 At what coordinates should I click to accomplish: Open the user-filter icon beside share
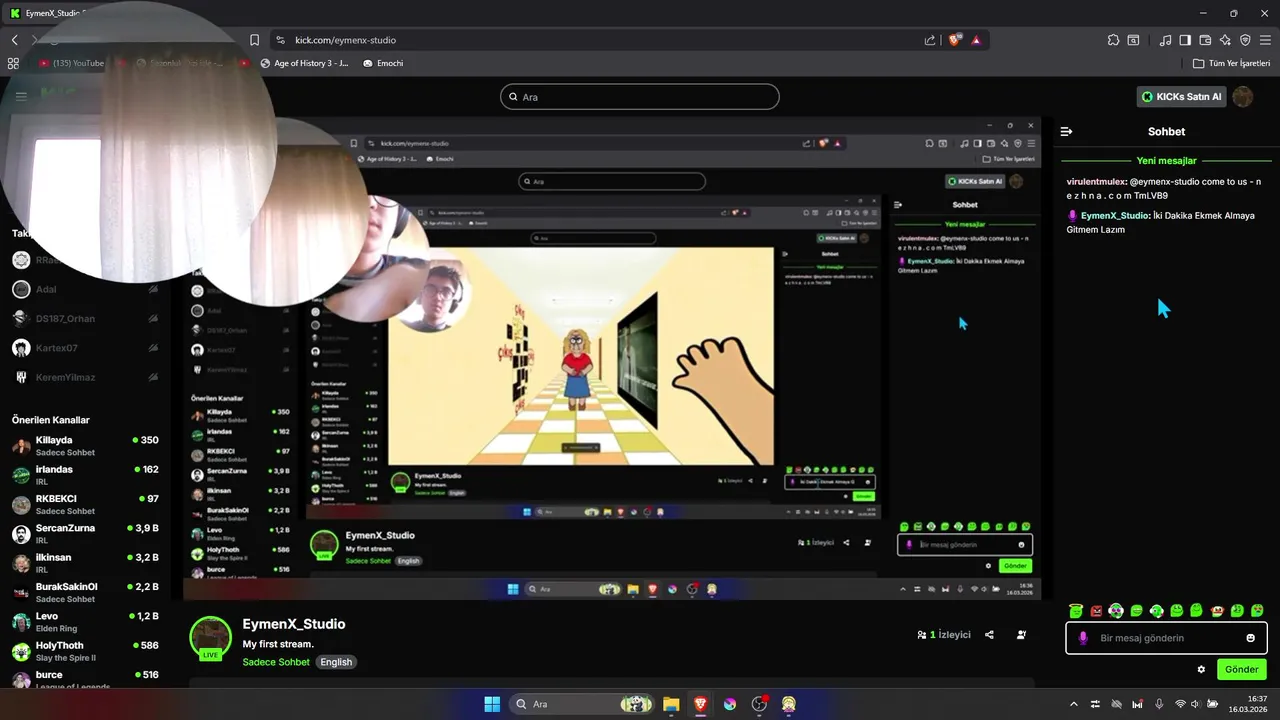(x=1021, y=635)
